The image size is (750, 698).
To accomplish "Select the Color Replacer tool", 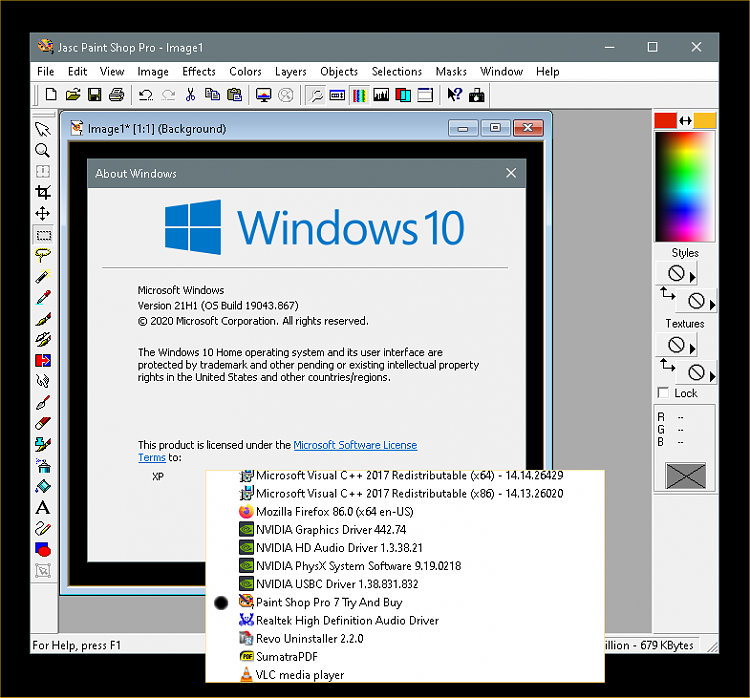I will point(43,360).
